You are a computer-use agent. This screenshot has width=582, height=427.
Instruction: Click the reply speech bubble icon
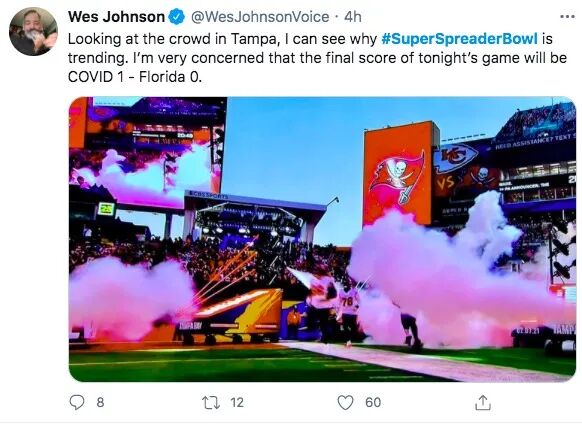(x=77, y=402)
